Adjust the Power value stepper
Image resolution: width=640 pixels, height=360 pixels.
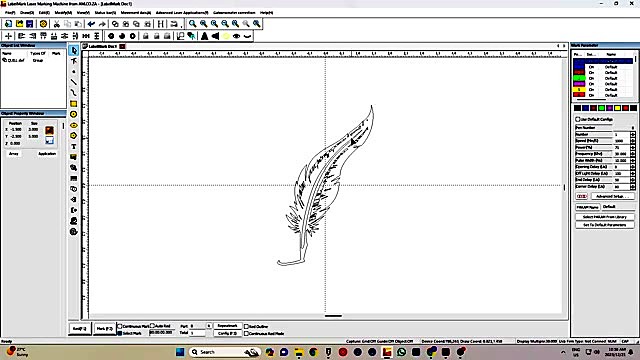pyautogui.click(x=633, y=147)
